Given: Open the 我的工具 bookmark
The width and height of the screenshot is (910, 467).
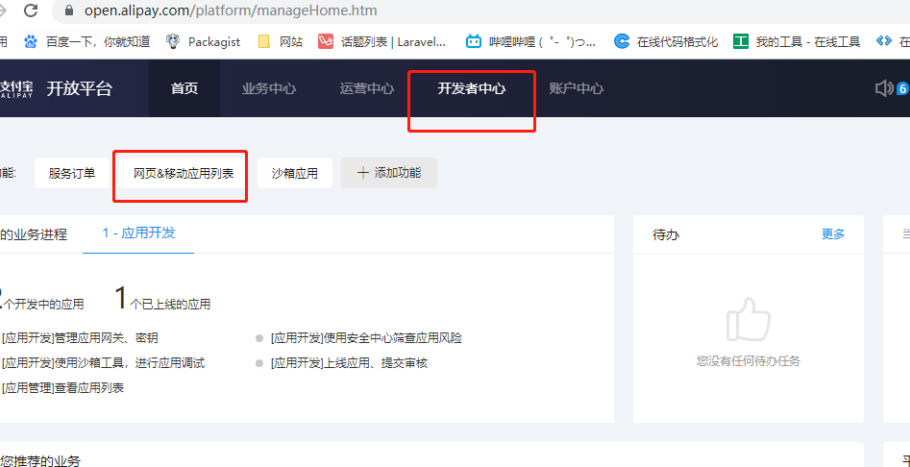Looking at the screenshot, I should pyautogui.click(x=797, y=42).
